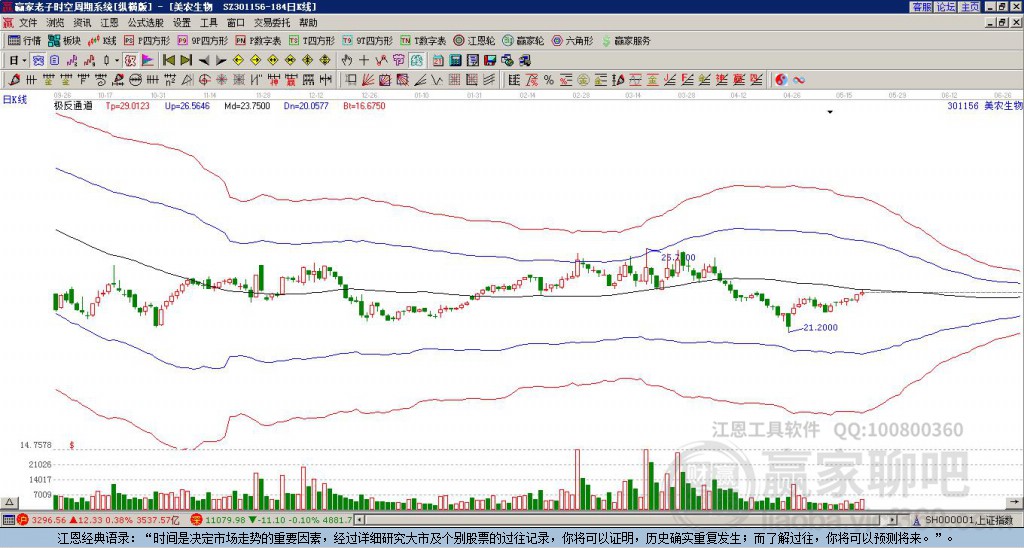The height and width of the screenshot is (548, 1024).
Task: Select the red pencil drawing tool
Action: pyautogui.click(x=14, y=80)
